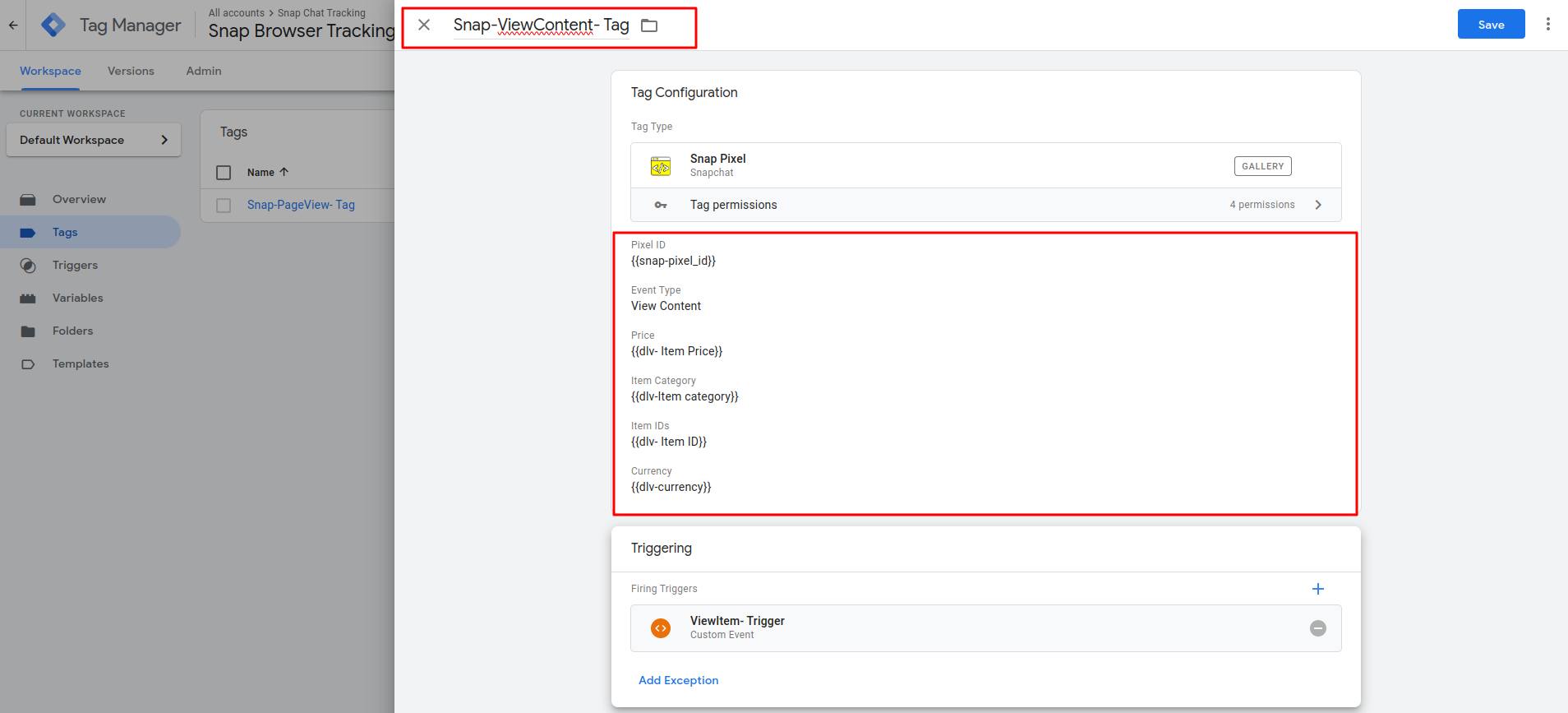The image size is (1568, 713).
Task: Open Triggers in the sidebar
Action: tap(75, 265)
